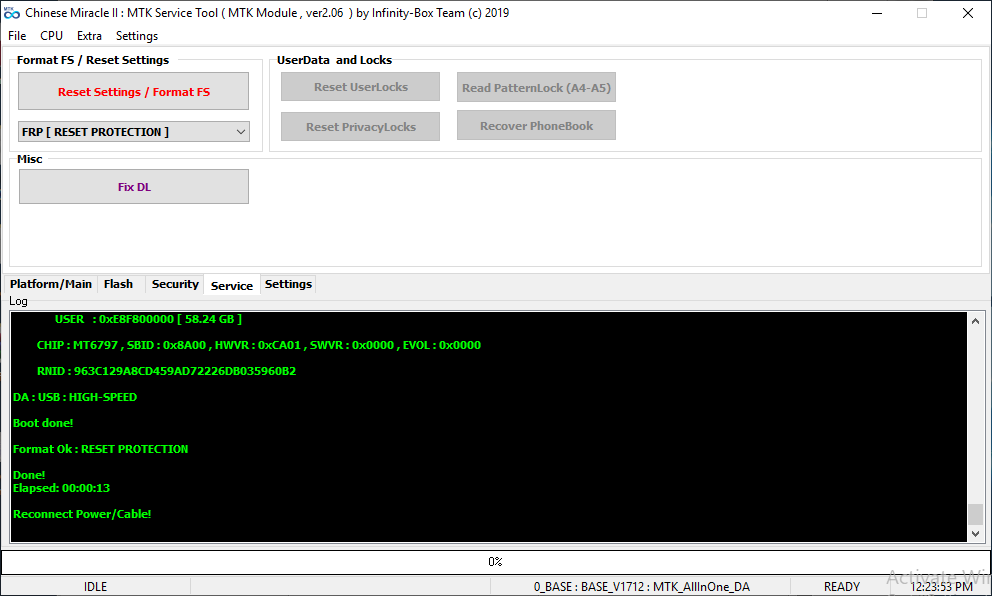The width and height of the screenshot is (992, 596).
Task: Click the 'Reconnect Power/Cable!' log line
Action: coord(82,514)
